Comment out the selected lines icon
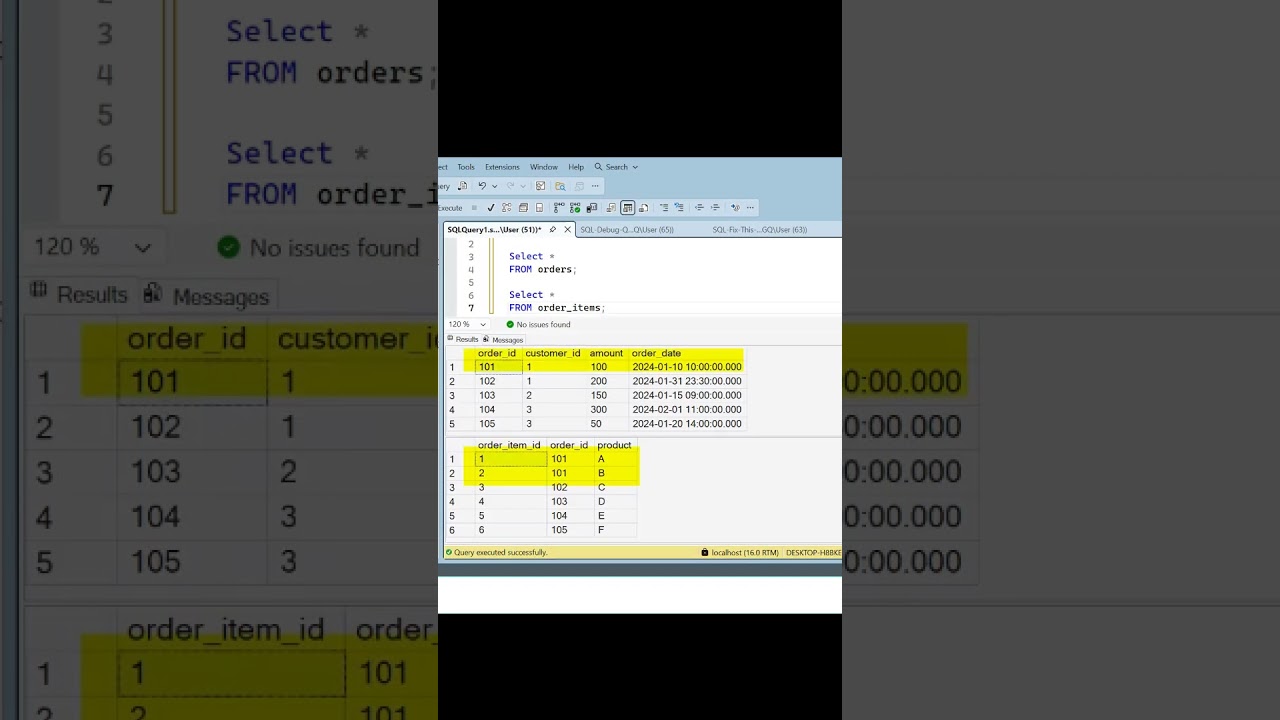This screenshot has height=720, width=1280. (x=664, y=208)
